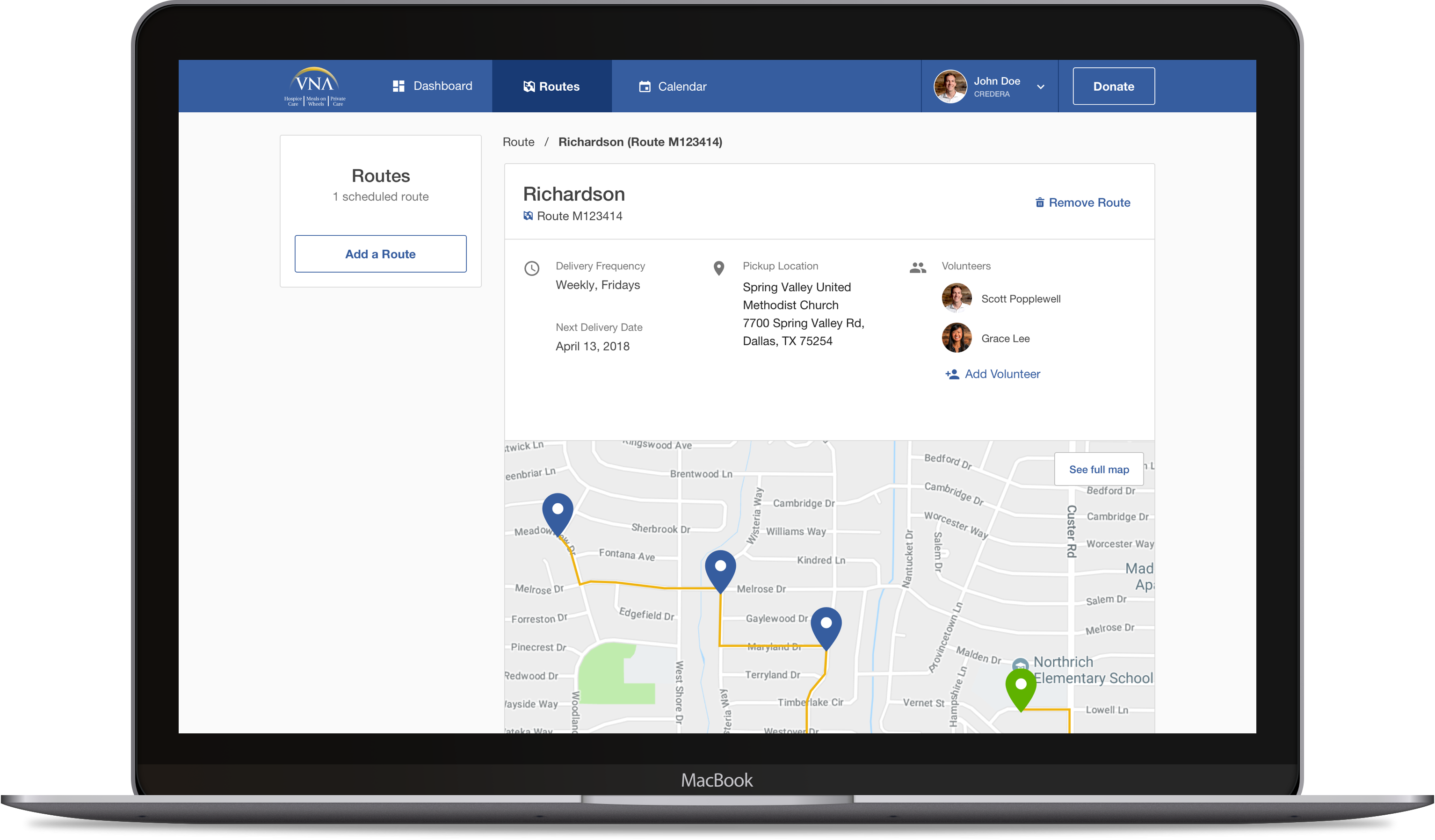Click the Custer Rd label on map
This screenshot has width=1435, height=840.
(1071, 531)
